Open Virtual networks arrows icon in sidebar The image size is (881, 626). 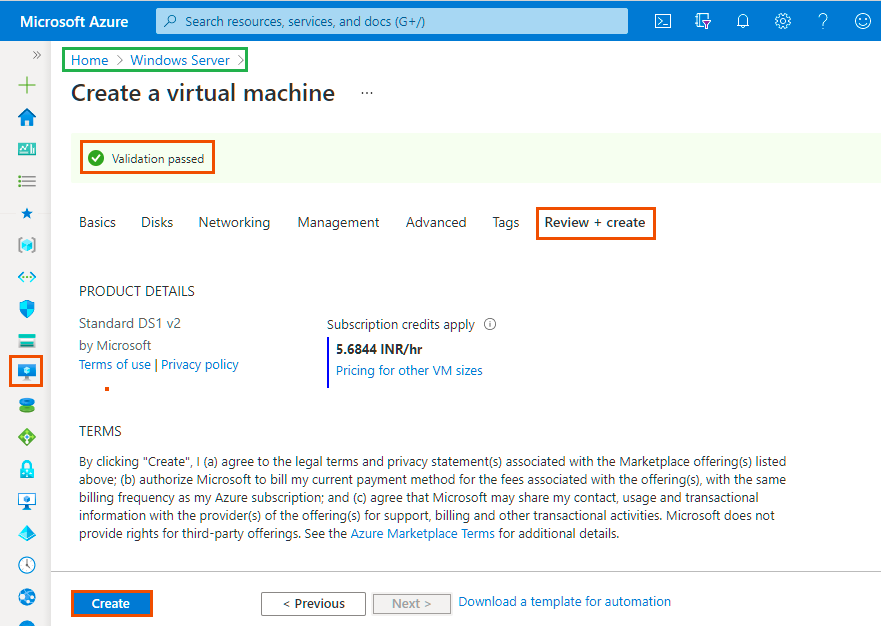(27, 277)
